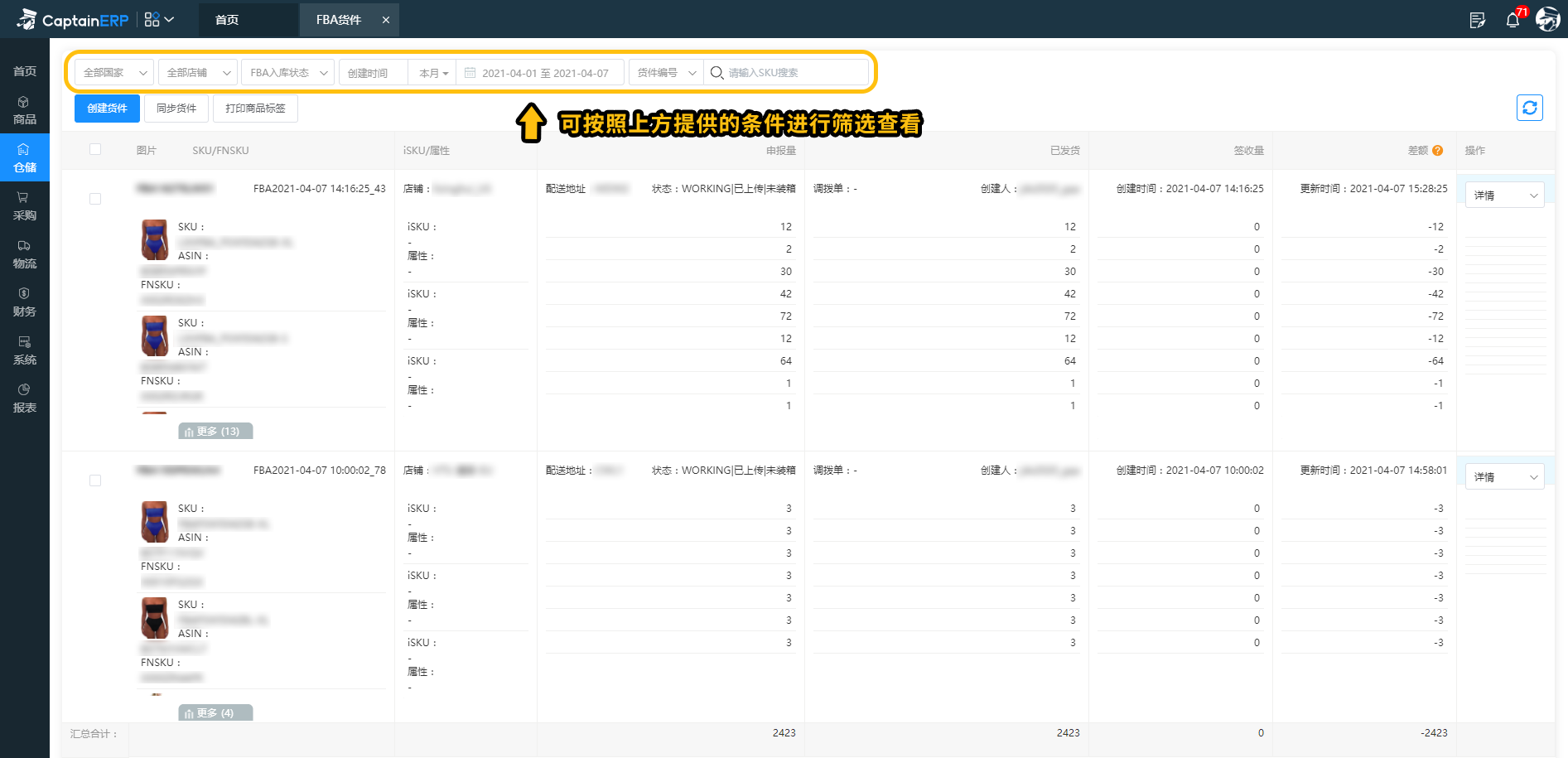Click the 签收量 column header

coord(1248,151)
